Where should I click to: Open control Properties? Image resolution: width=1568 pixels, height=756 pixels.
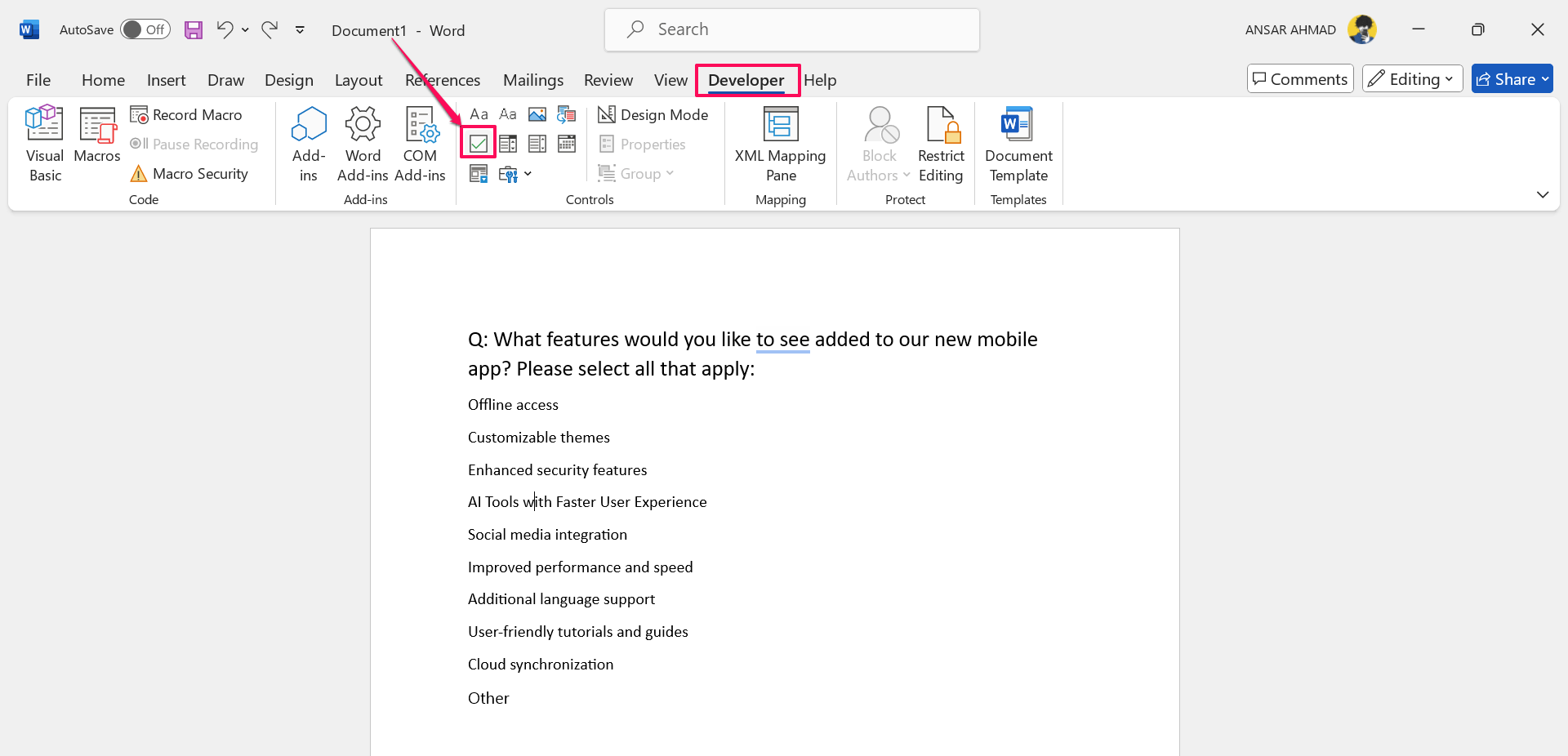click(642, 145)
